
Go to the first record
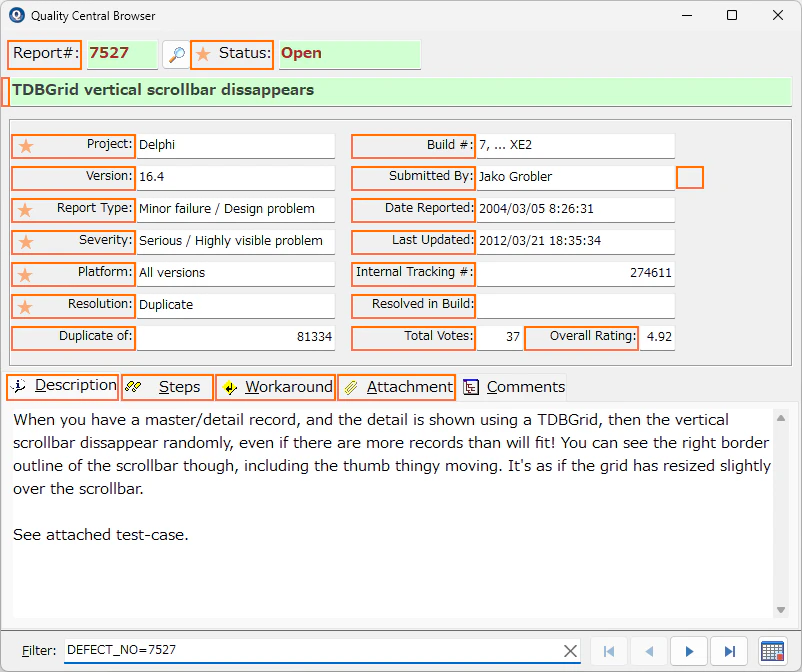coord(609,651)
